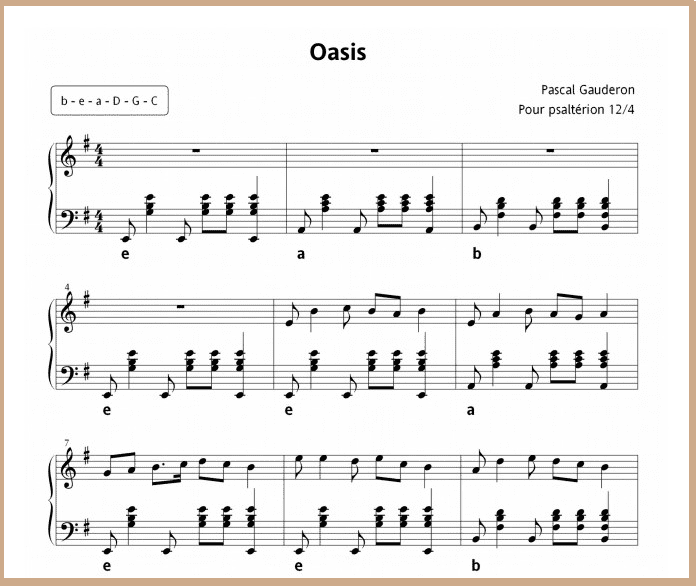Click the whole rest in measure one
The image size is (696, 586).
pyautogui.click(x=196, y=151)
